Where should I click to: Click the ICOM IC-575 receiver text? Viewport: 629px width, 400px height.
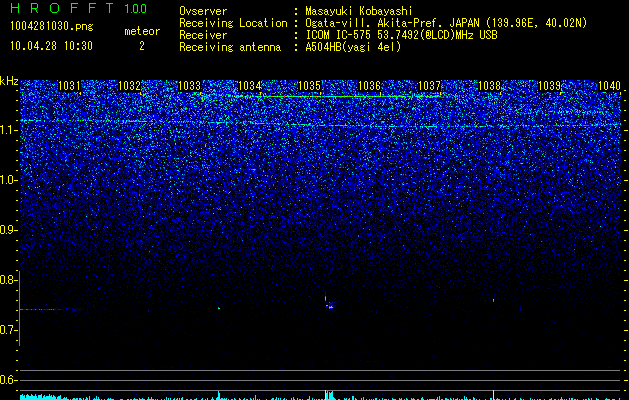pos(401,35)
